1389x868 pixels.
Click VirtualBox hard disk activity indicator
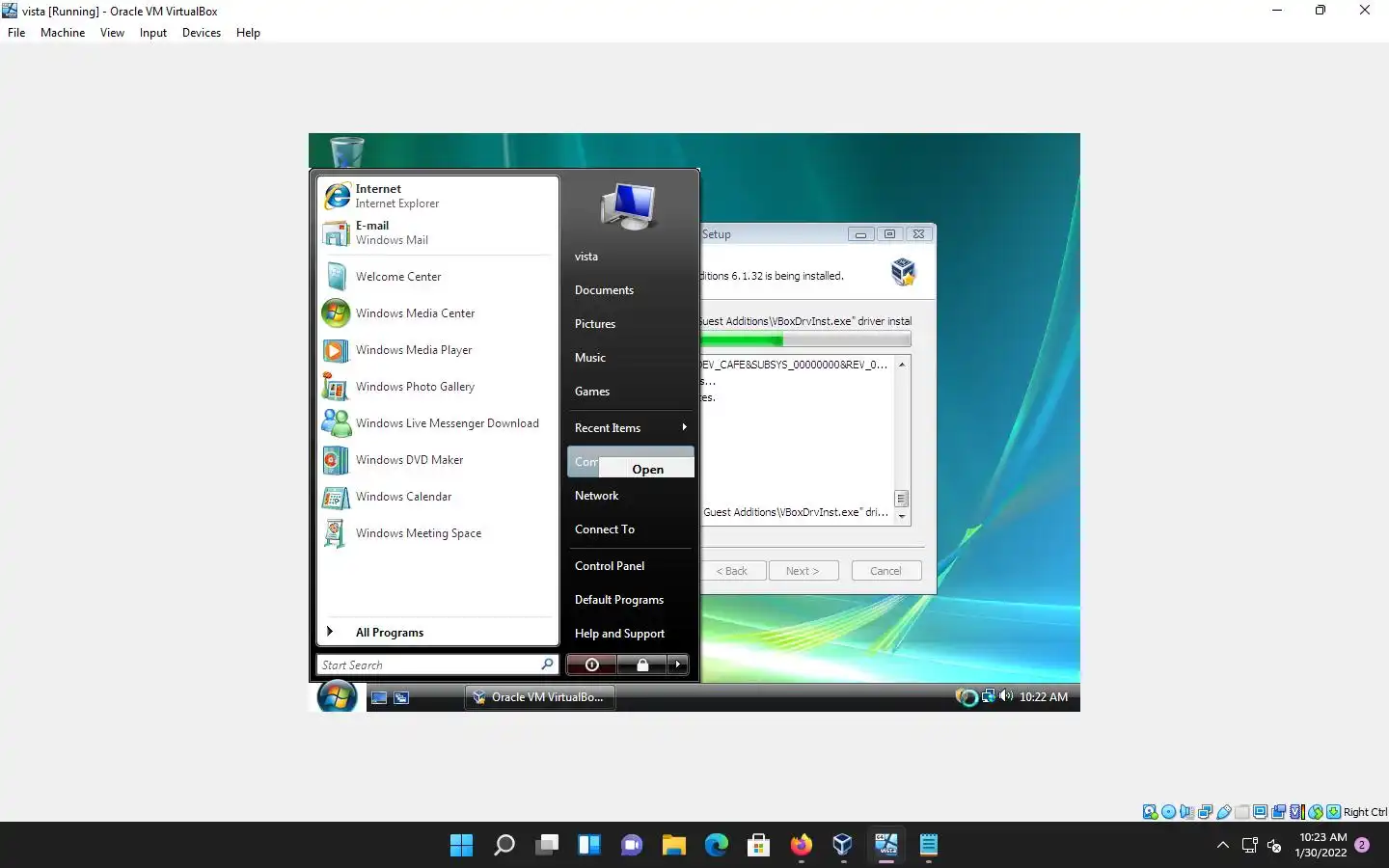click(x=1150, y=812)
